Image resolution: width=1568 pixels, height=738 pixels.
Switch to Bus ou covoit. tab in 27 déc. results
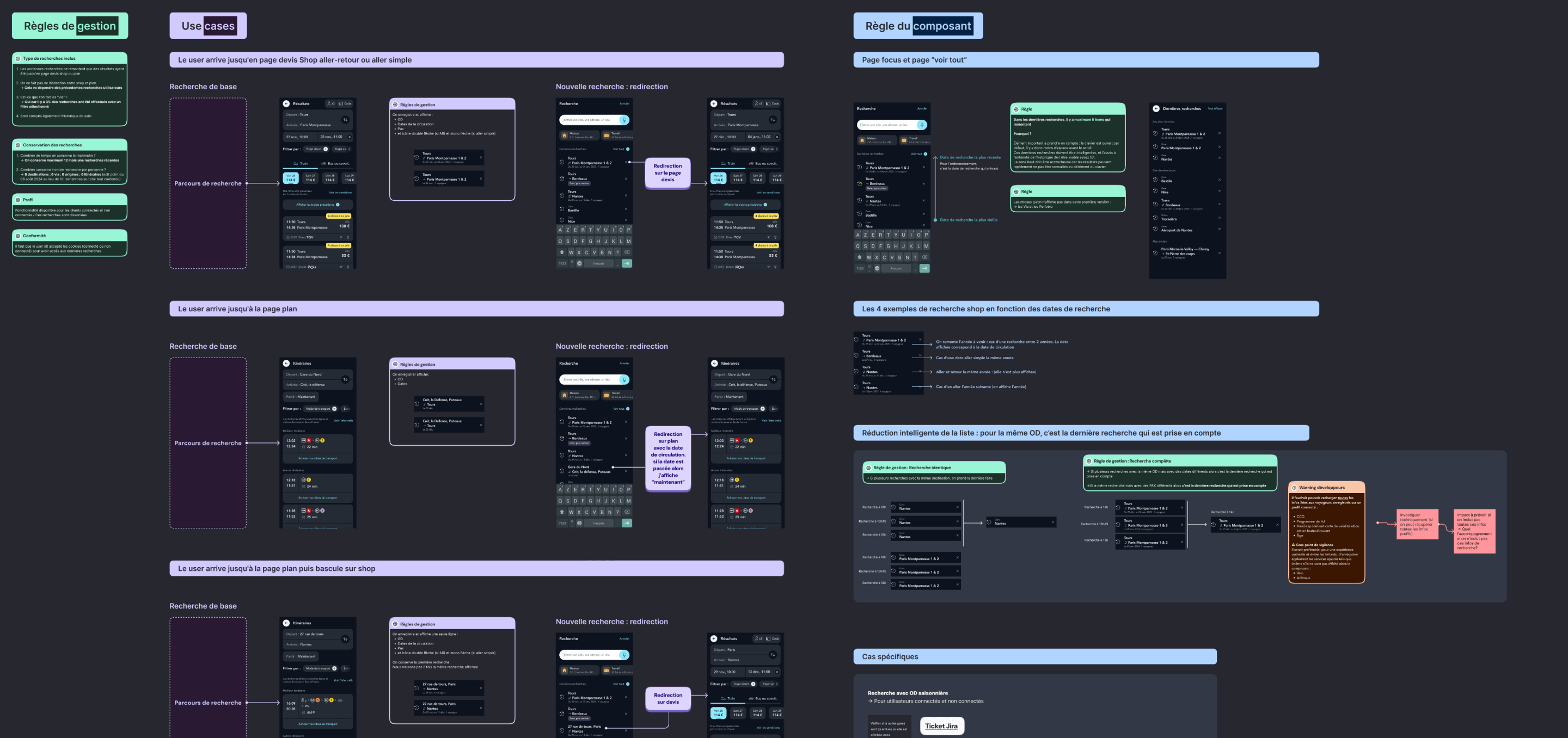(x=763, y=164)
